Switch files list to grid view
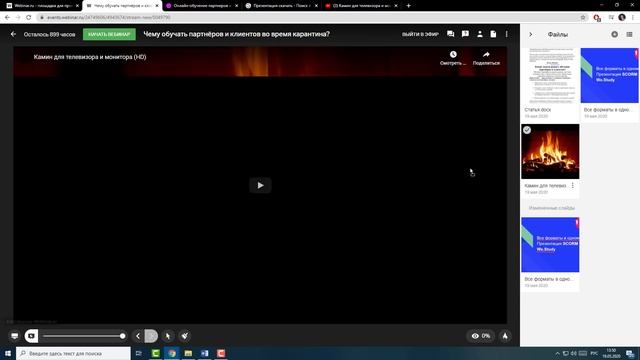Screen dimensions: 640x360 coord(629,35)
